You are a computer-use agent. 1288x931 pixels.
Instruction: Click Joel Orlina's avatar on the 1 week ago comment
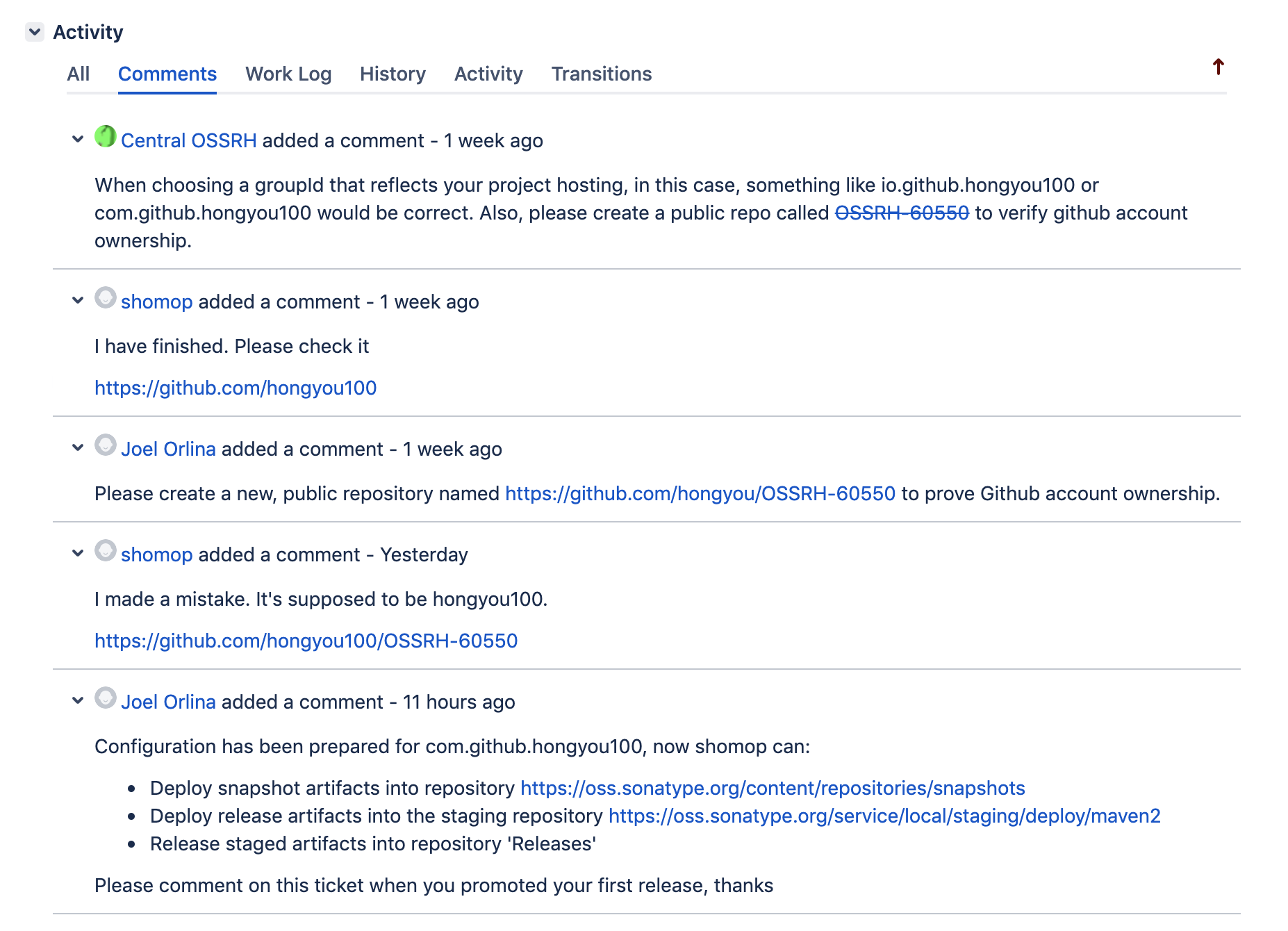[x=105, y=445]
